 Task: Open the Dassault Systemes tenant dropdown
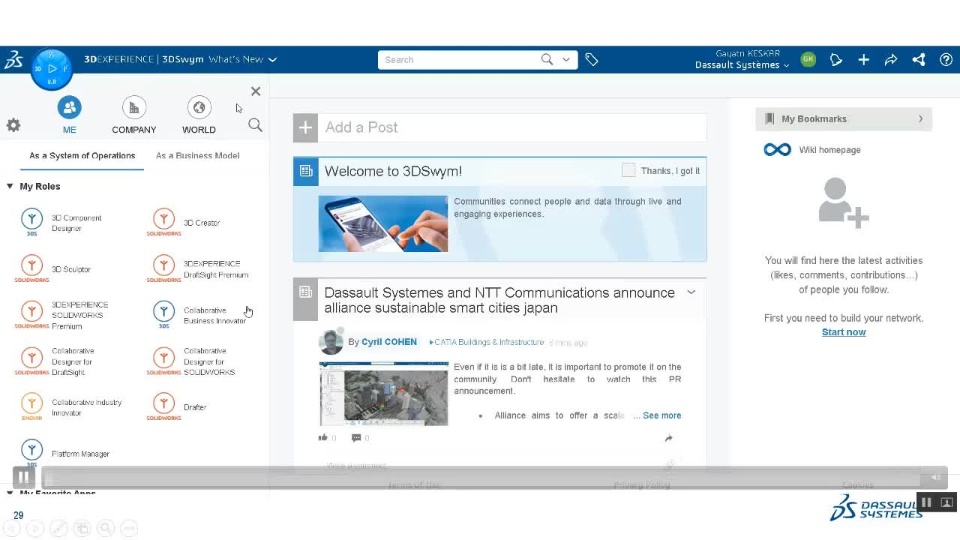point(742,65)
